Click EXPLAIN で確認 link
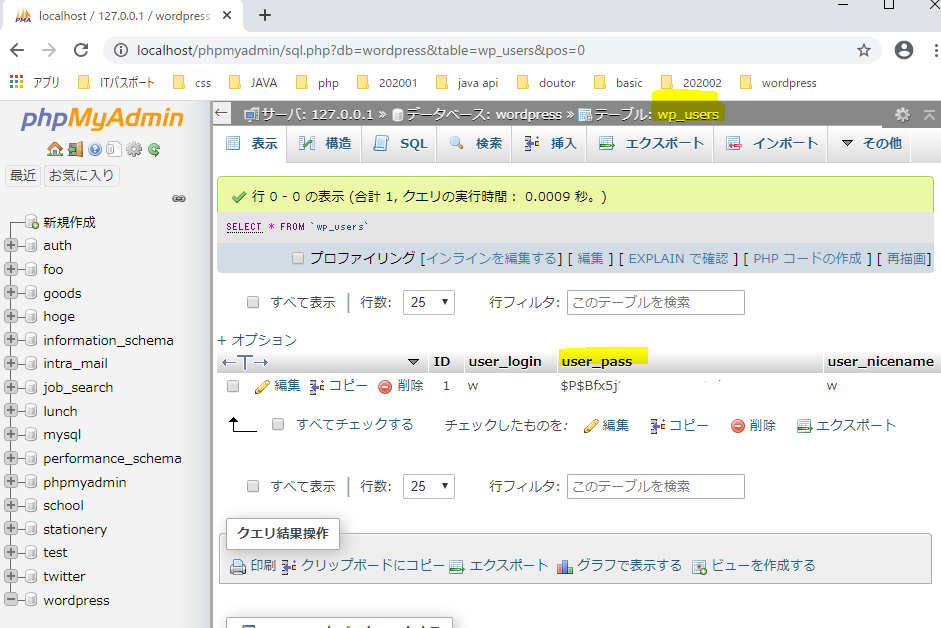941x628 pixels. coord(678,258)
